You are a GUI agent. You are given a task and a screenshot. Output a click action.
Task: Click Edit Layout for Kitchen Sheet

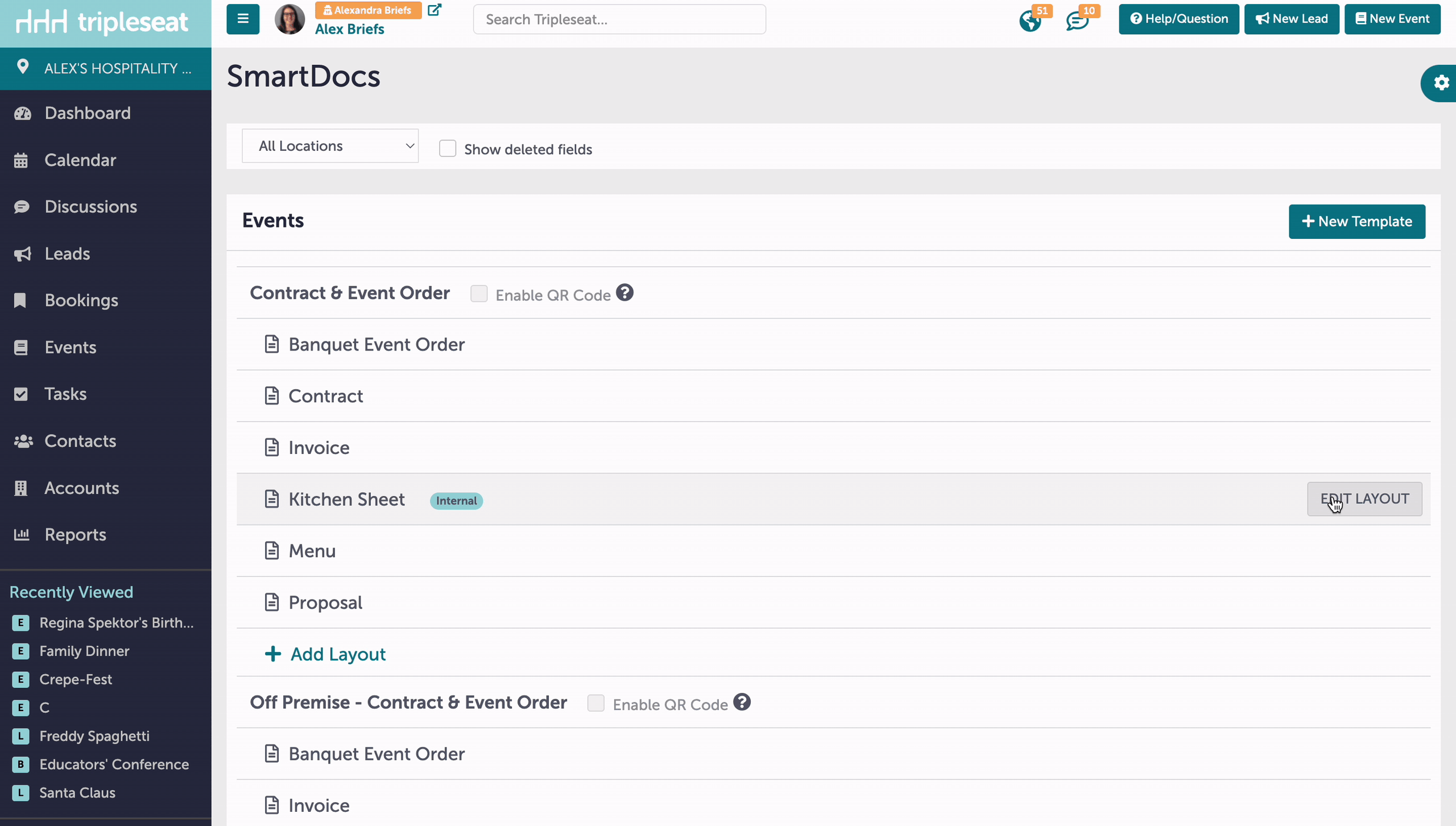[x=1364, y=499]
